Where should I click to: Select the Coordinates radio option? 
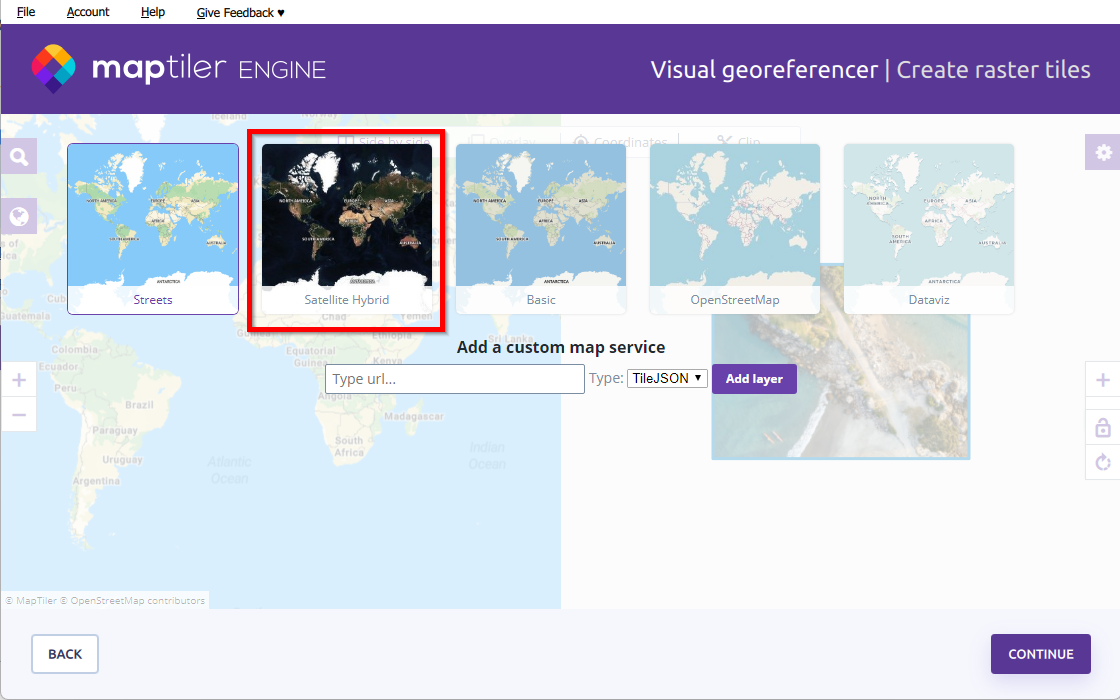coord(582,142)
